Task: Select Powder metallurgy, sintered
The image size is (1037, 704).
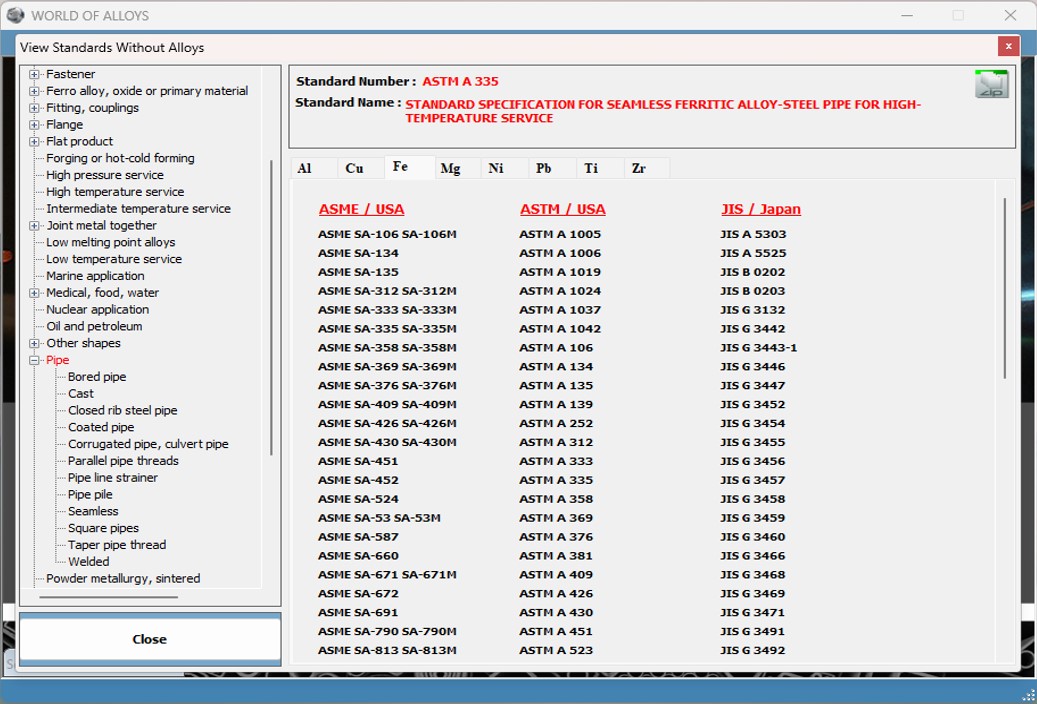Action: [x=123, y=578]
